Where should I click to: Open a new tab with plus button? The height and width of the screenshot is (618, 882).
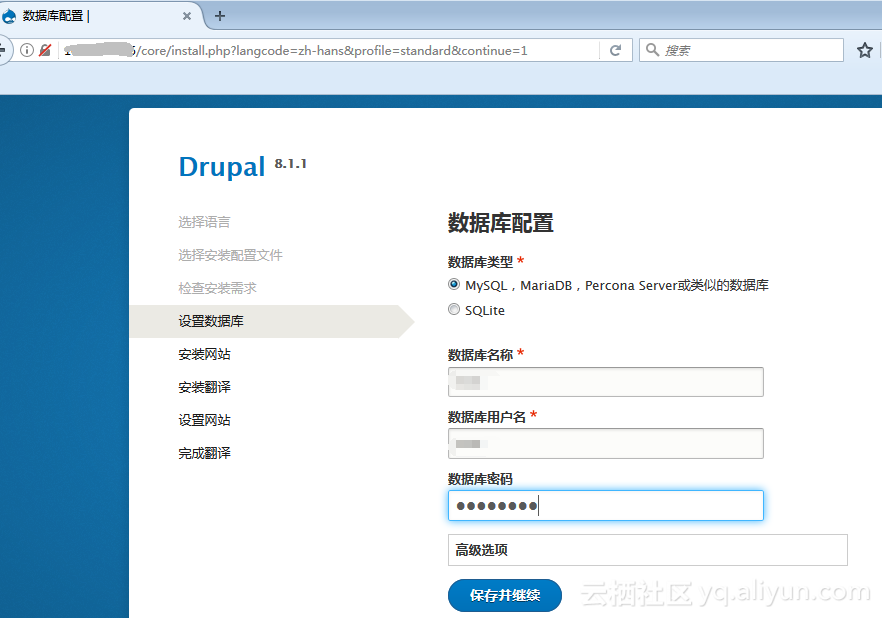click(220, 16)
